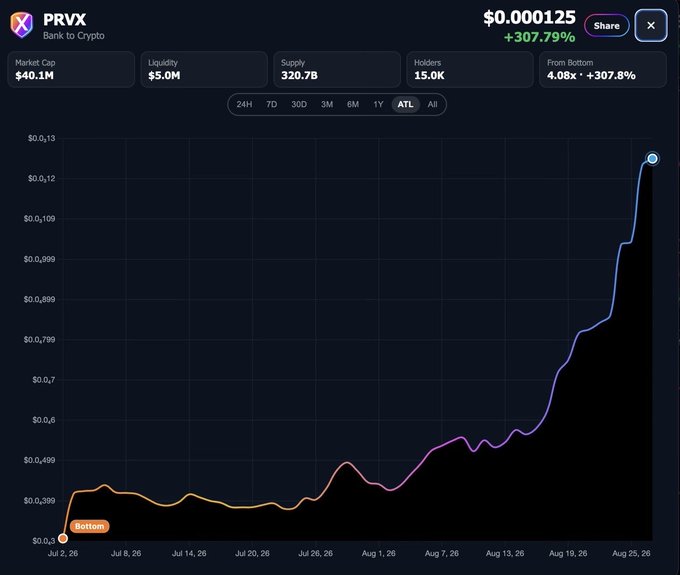Click the orange bottom point on chart
The height and width of the screenshot is (575, 680).
click(x=63, y=538)
